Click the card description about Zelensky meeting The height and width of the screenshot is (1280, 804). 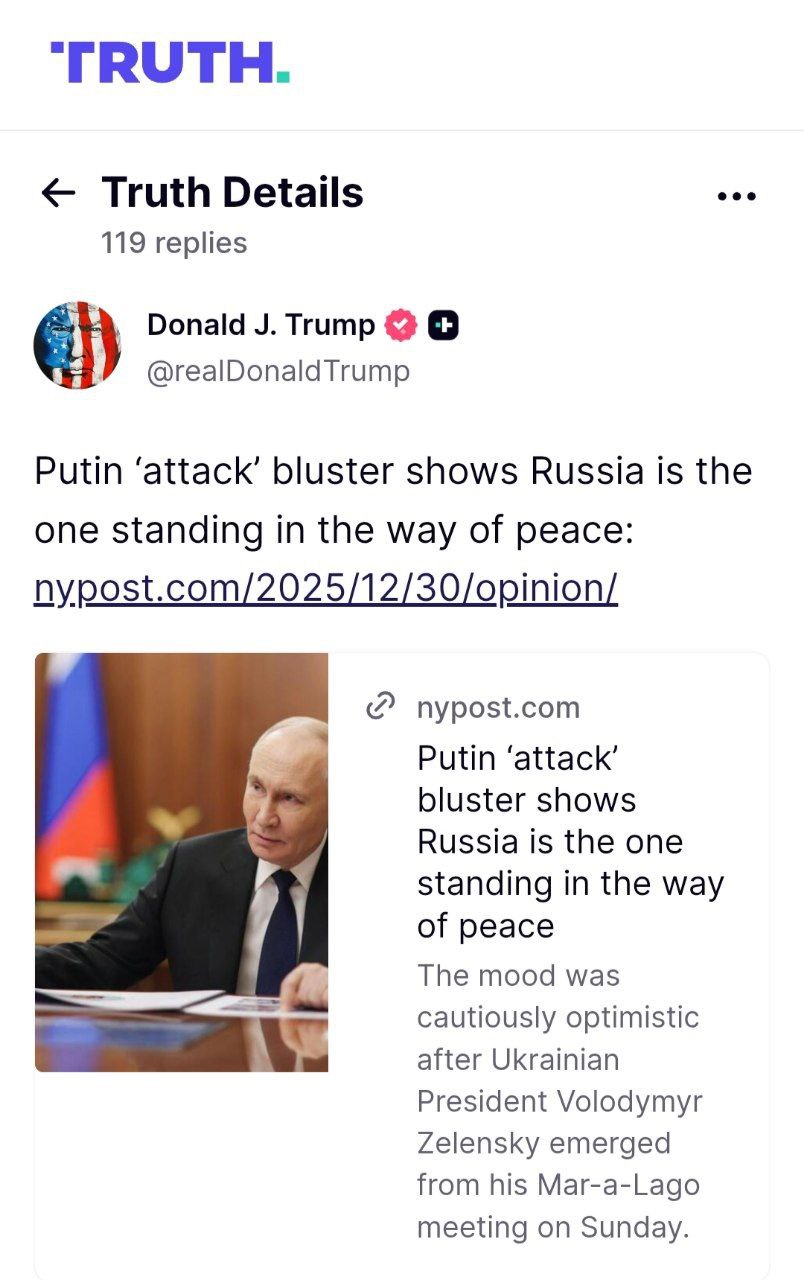coord(560,1100)
